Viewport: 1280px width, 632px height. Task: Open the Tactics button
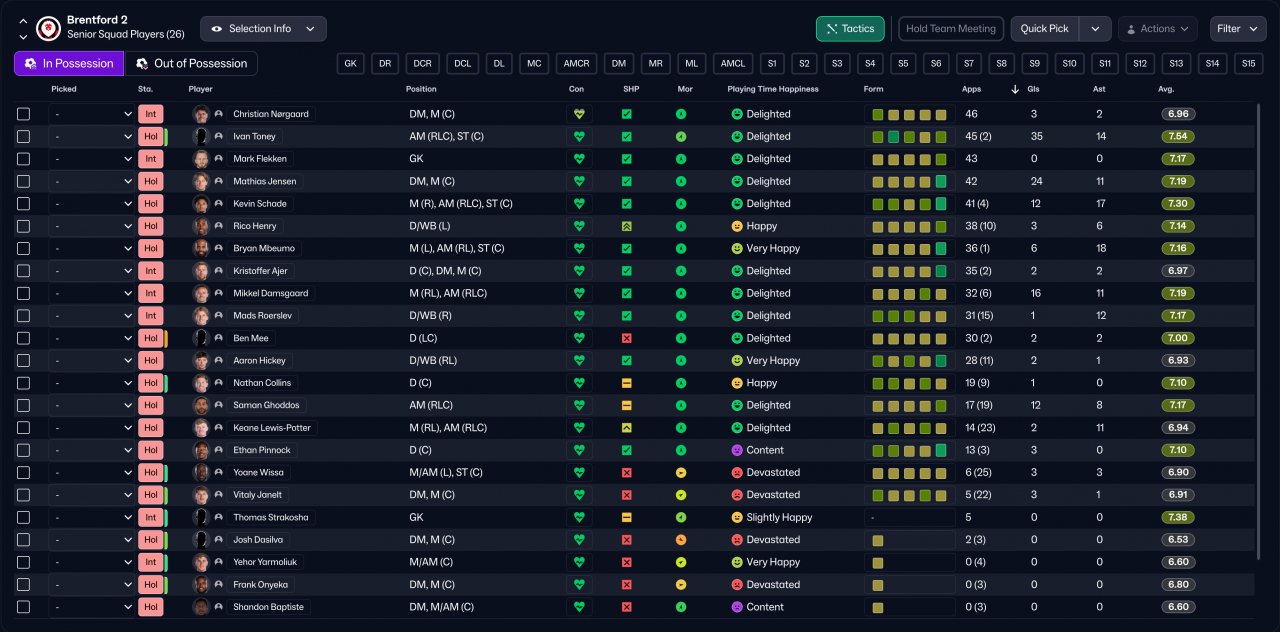(850, 29)
